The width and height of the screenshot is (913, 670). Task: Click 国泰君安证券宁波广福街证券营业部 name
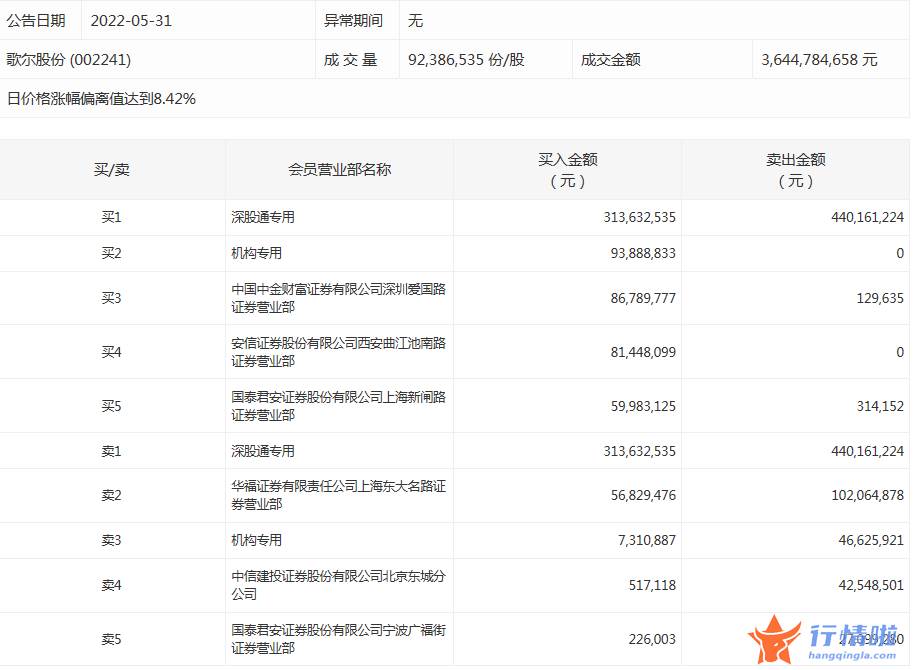coord(338,639)
